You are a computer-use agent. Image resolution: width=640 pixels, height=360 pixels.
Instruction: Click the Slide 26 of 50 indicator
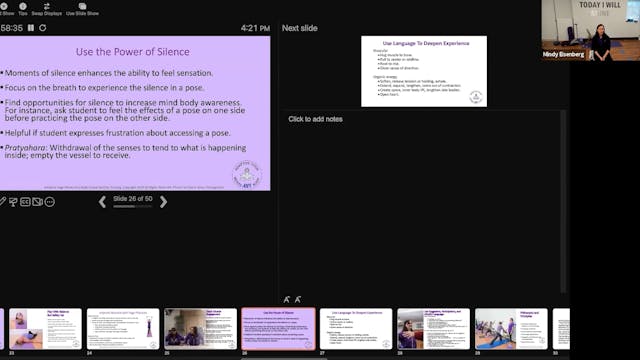133,199
